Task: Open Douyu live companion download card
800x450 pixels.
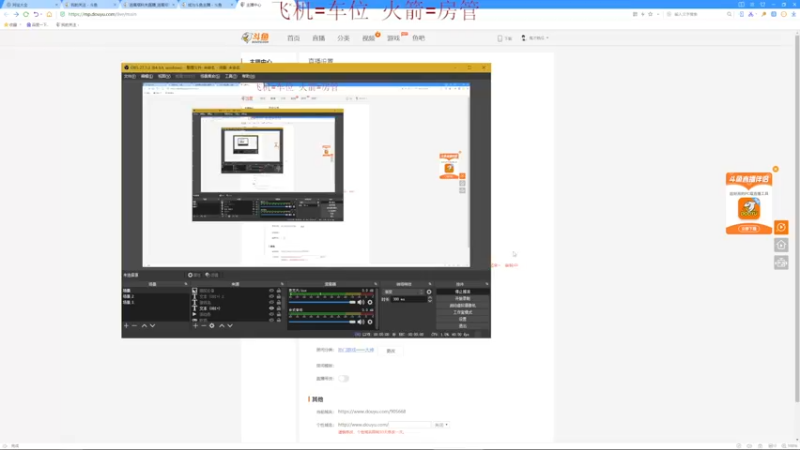Action: tap(749, 203)
